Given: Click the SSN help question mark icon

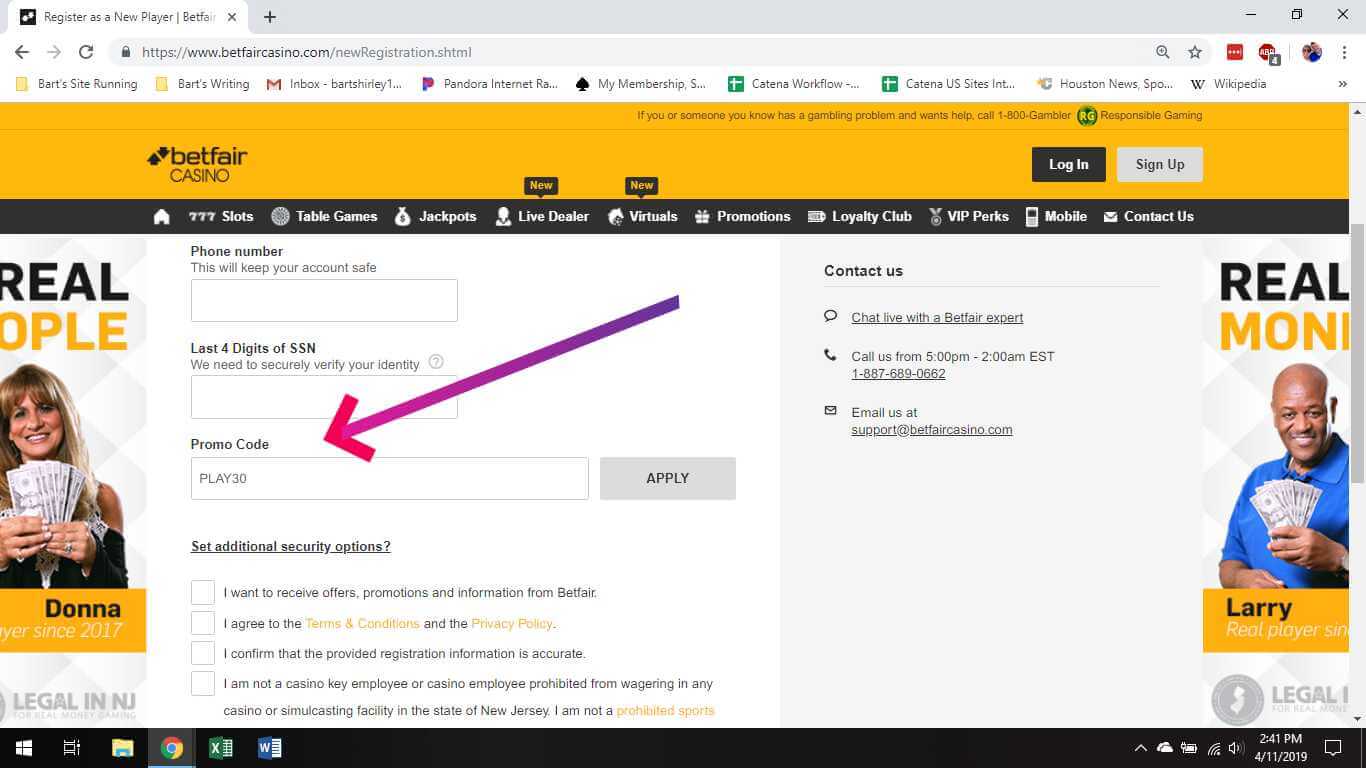Looking at the screenshot, I should [436, 362].
